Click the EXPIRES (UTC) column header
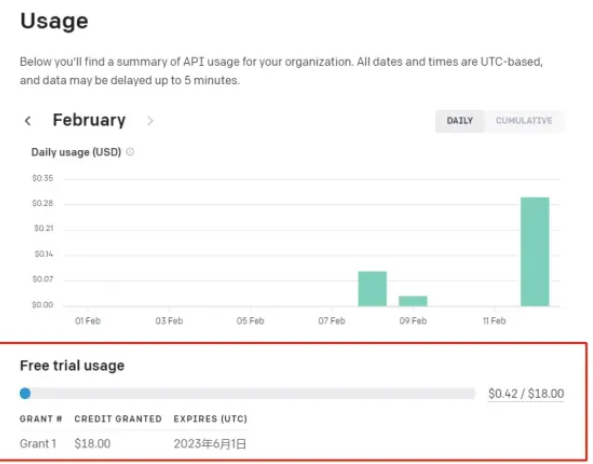 coord(210,419)
